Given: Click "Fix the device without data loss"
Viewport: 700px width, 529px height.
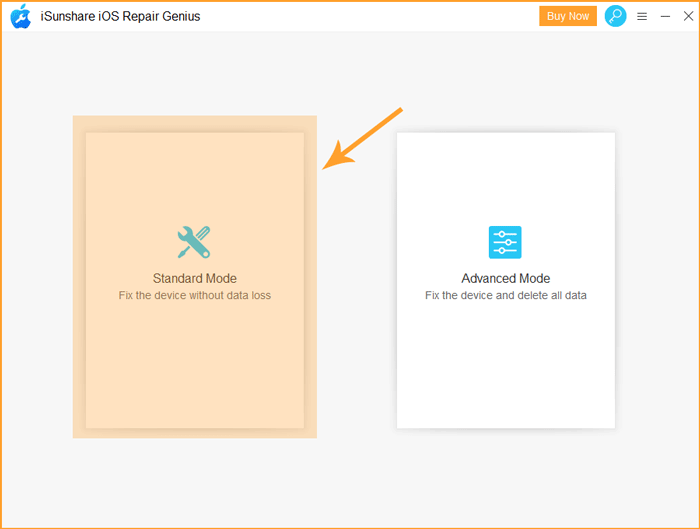Looking at the screenshot, I should pos(195,295).
